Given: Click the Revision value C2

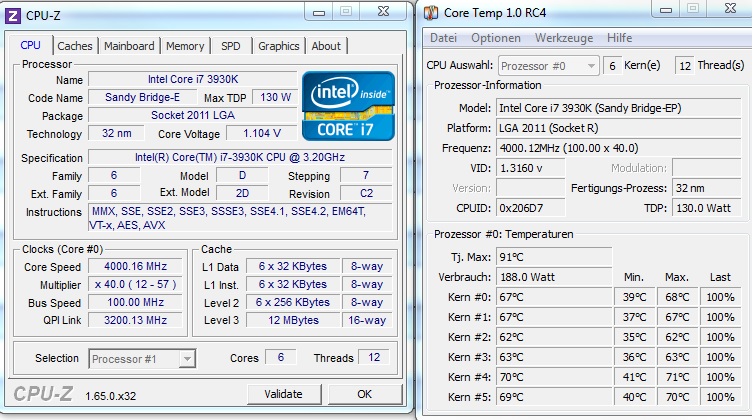Looking at the screenshot, I should click(x=366, y=193).
